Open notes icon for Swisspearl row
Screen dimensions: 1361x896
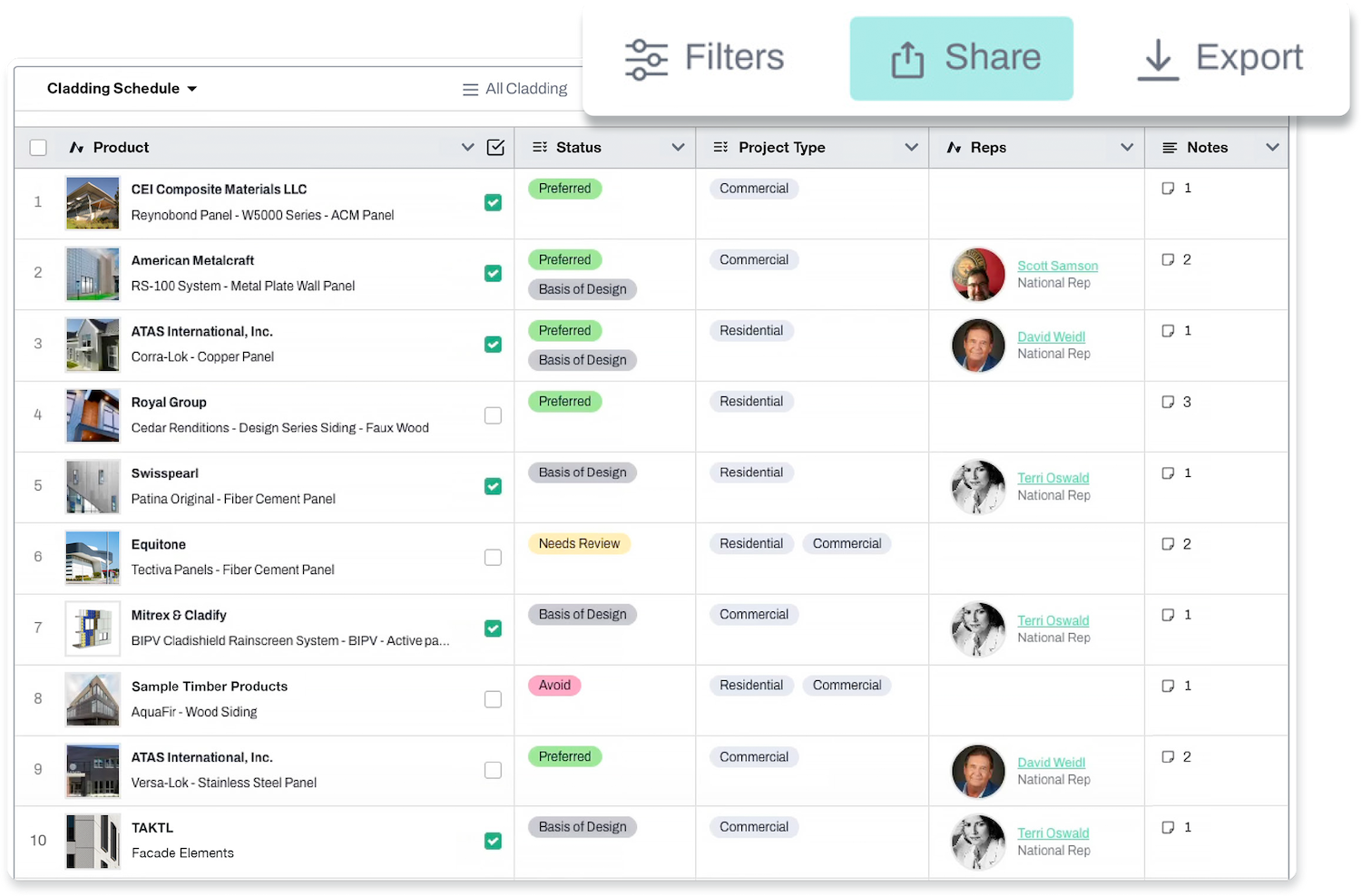pyautogui.click(x=1168, y=472)
